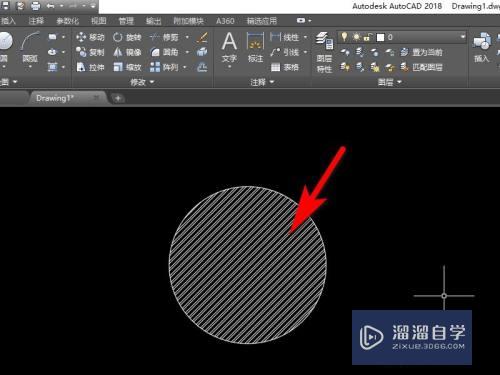Select the Arc (圆弧) drawing tool

30,47
